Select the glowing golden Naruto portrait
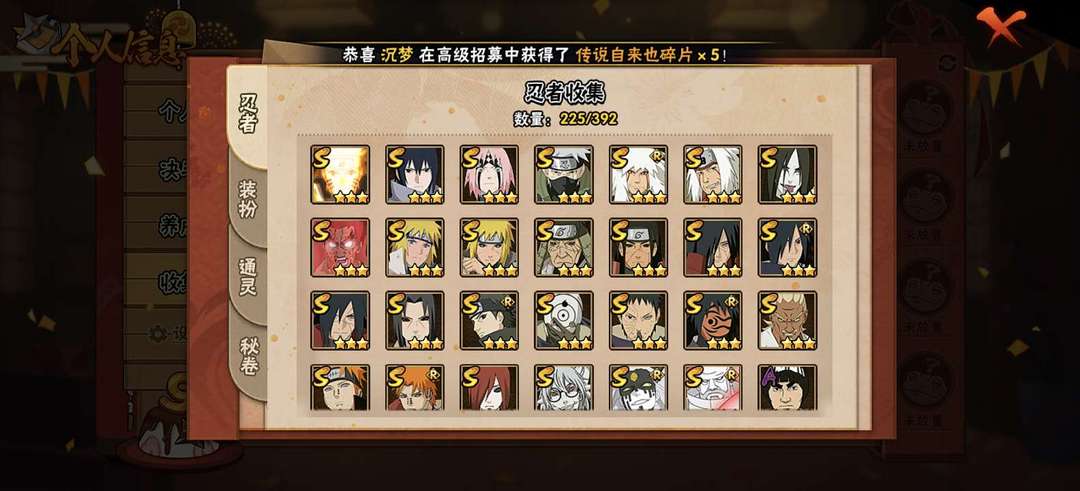This screenshot has width=1080, height=491. [340, 174]
